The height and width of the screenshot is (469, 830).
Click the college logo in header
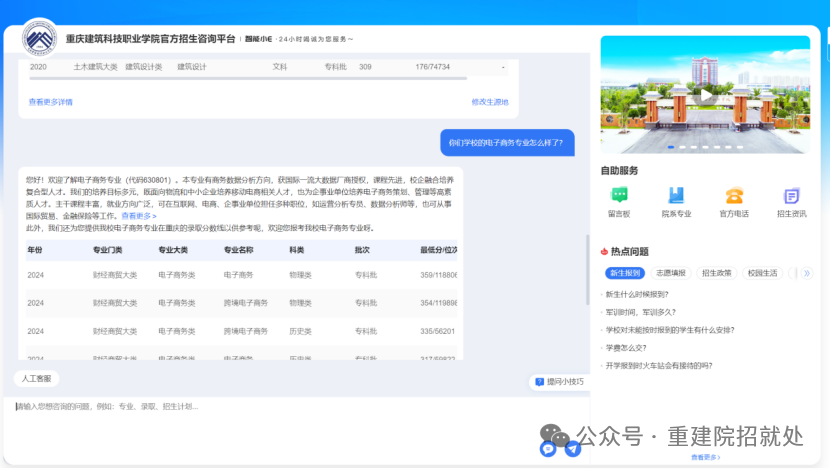click(x=40, y=39)
